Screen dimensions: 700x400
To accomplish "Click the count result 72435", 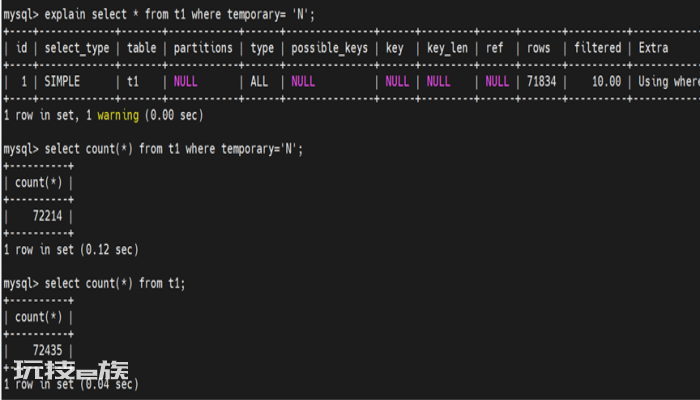I will (x=47, y=350).
